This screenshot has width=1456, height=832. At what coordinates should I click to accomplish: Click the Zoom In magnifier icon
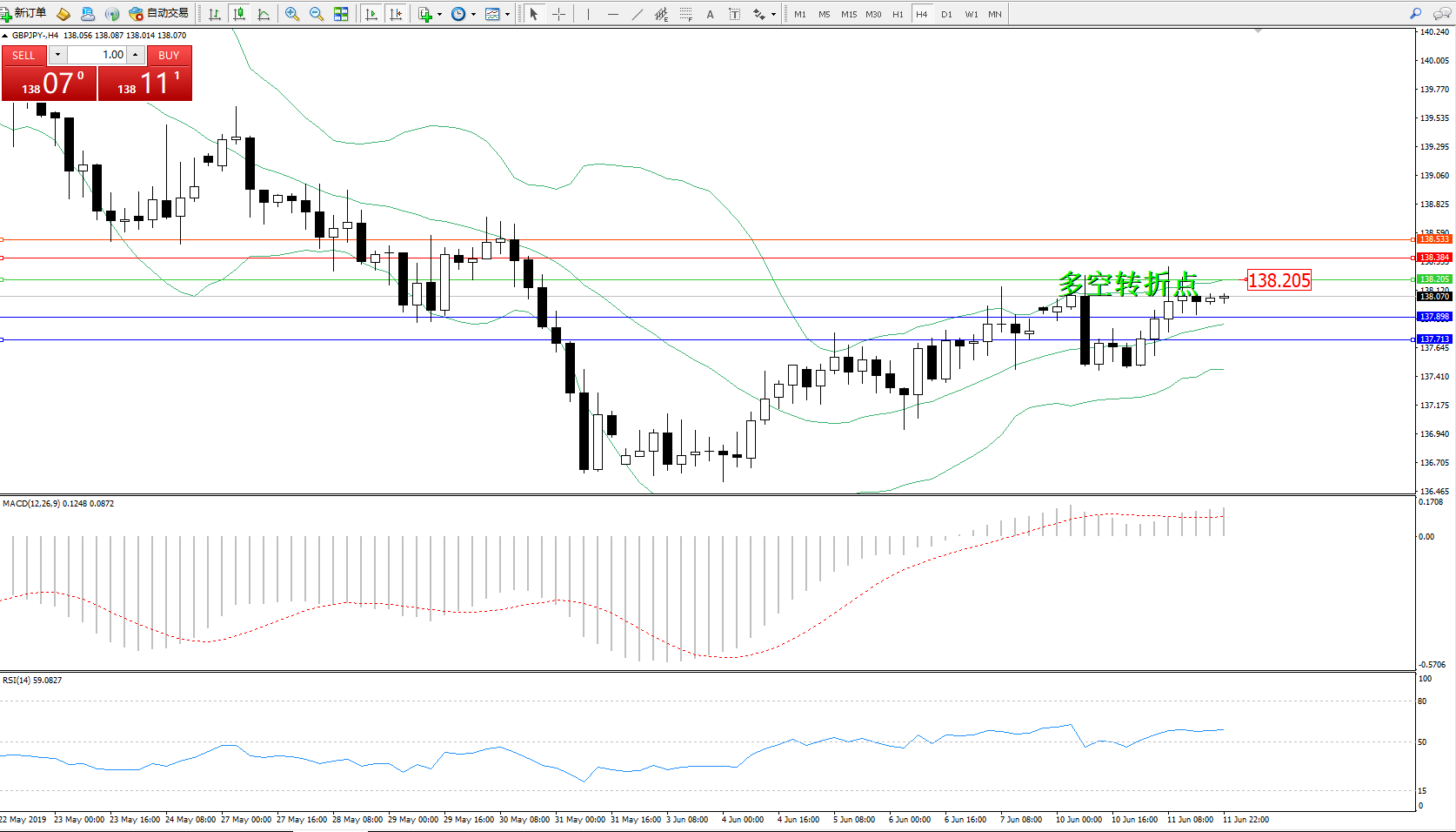click(x=292, y=14)
